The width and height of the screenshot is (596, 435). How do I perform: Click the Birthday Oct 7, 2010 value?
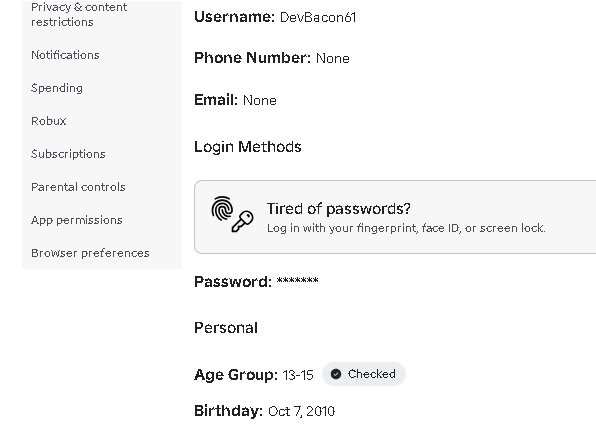click(301, 411)
